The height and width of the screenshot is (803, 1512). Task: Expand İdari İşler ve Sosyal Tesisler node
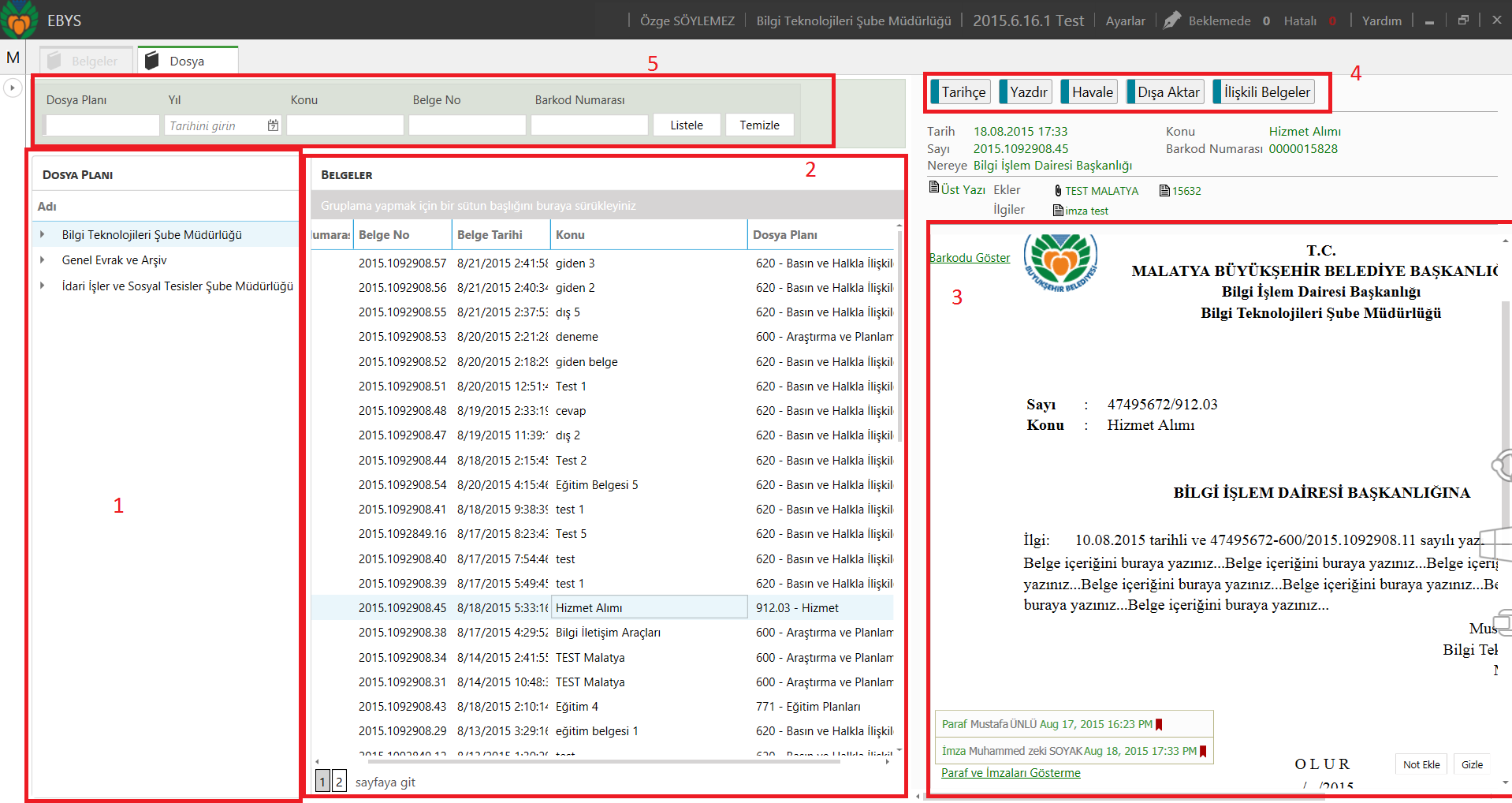click(x=43, y=286)
